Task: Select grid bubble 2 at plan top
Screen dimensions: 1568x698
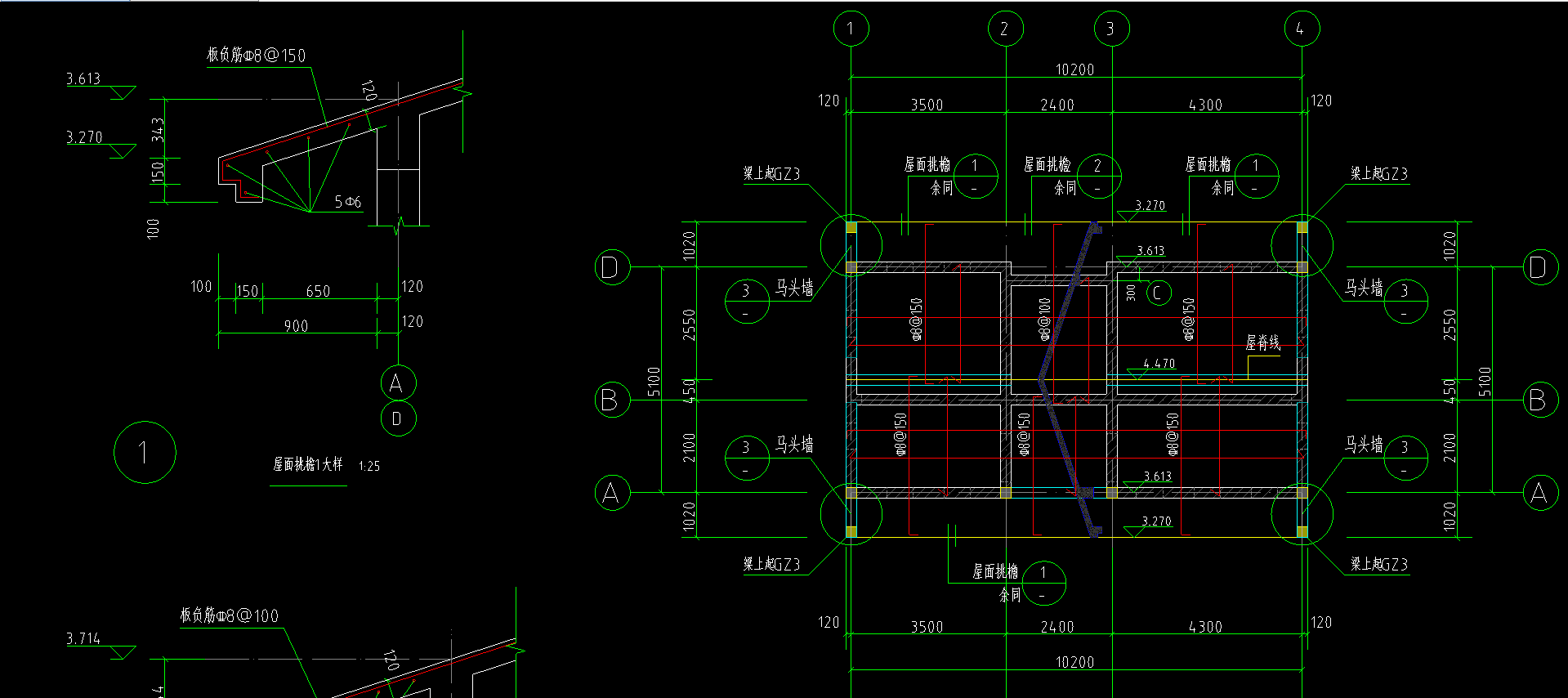Action: 1005,29
